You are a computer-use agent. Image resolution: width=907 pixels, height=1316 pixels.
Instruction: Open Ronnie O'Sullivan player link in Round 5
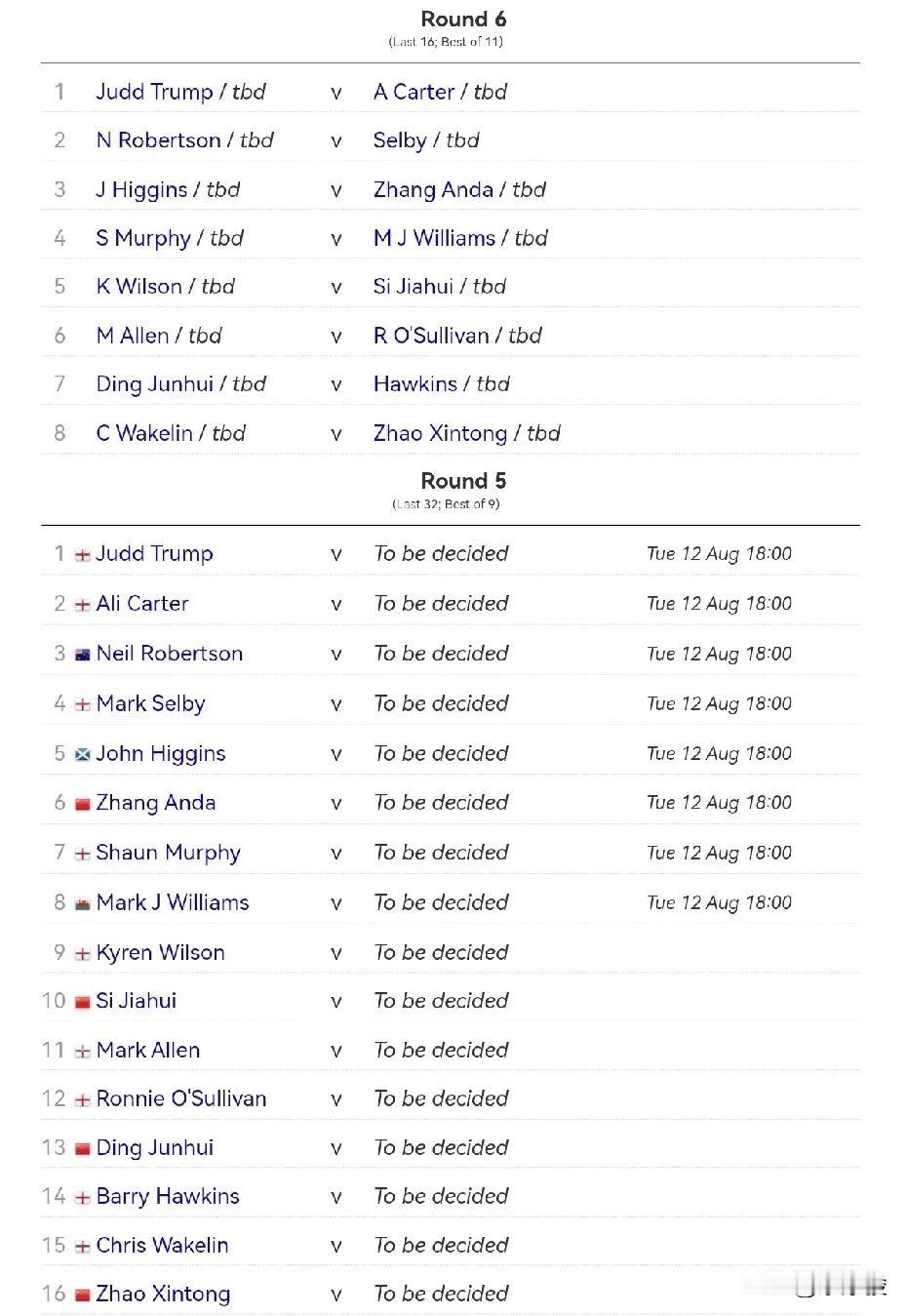pyautogui.click(x=181, y=1098)
